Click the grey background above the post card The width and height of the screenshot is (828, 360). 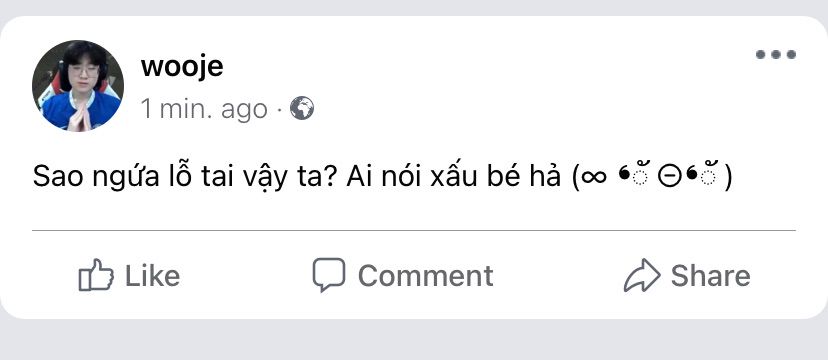click(x=414, y=7)
